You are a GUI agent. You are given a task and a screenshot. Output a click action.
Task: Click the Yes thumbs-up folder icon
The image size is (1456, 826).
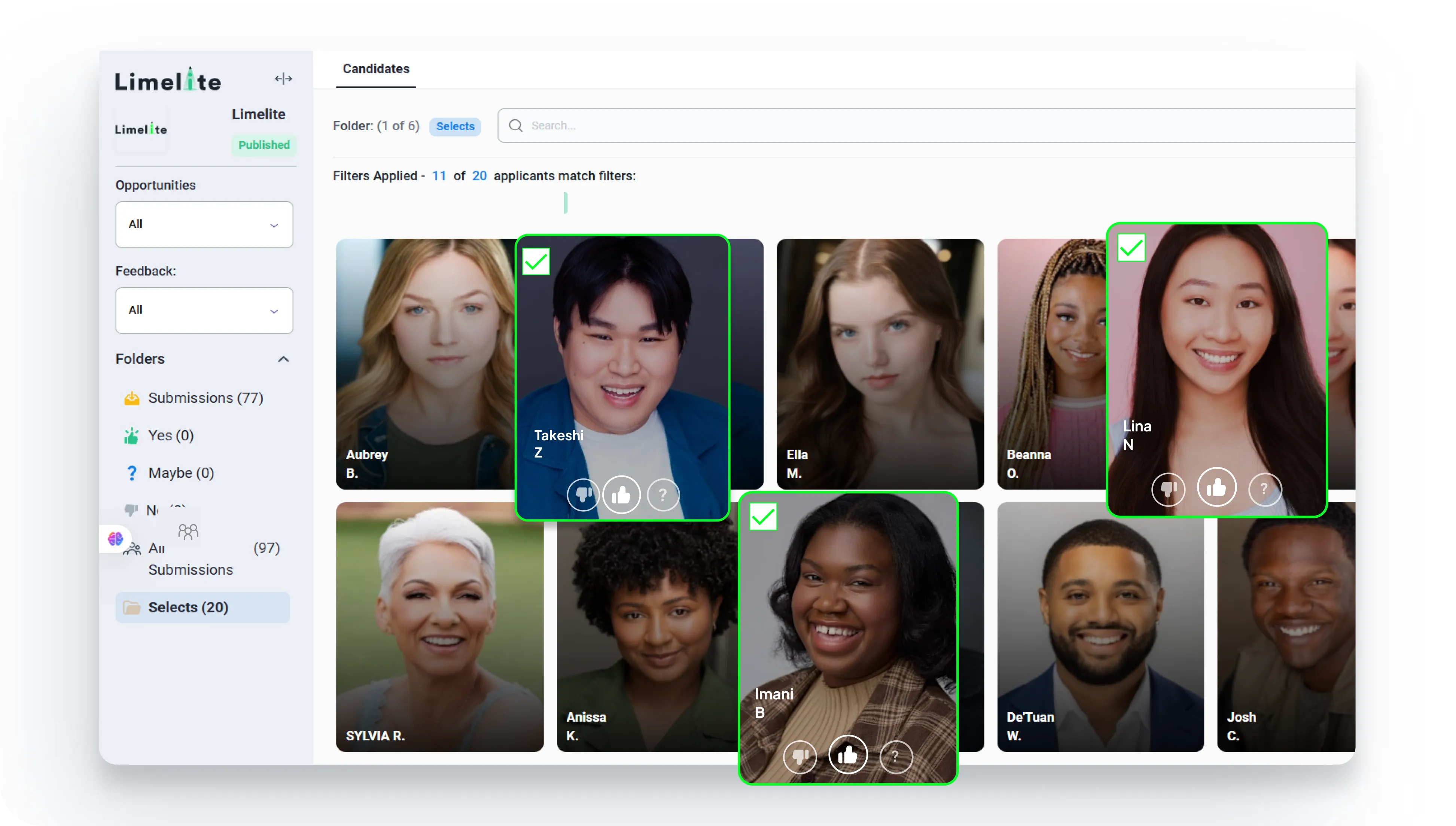[x=132, y=436]
